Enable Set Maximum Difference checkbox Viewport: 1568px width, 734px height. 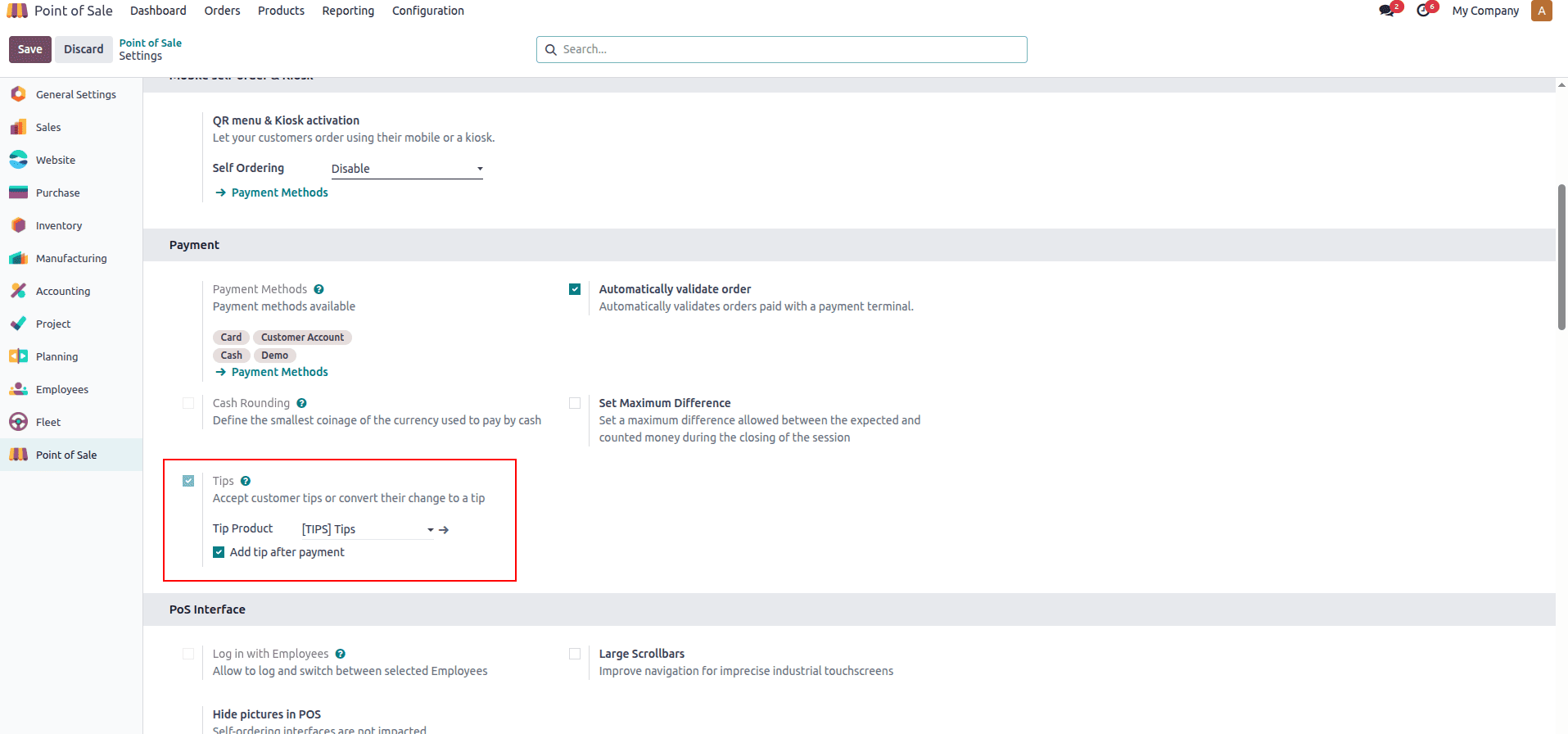click(x=575, y=403)
